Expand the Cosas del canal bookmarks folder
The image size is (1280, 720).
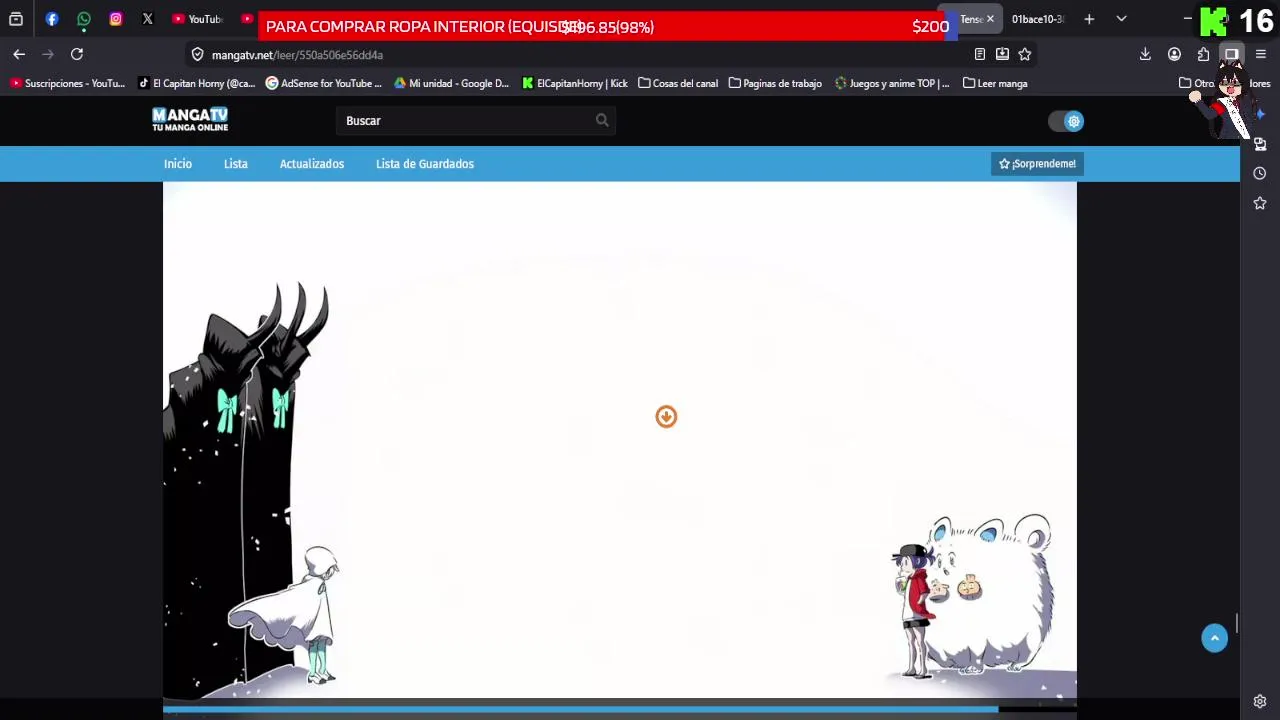pyautogui.click(x=678, y=83)
